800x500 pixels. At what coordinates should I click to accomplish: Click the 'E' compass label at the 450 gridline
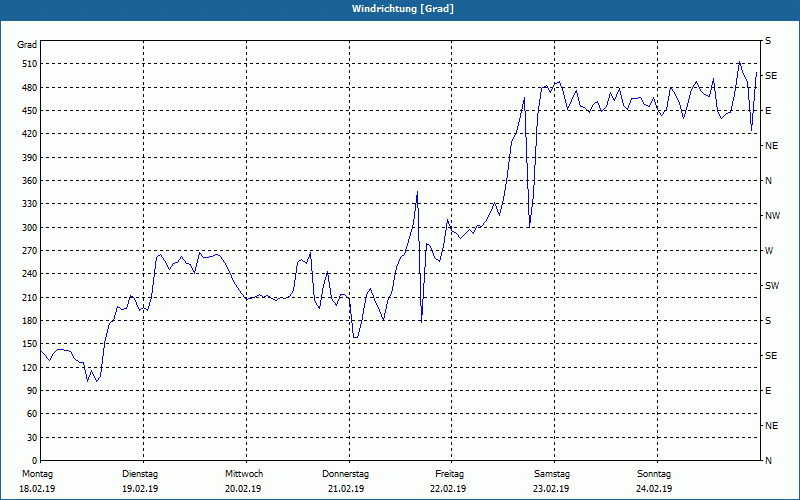click(x=768, y=111)
